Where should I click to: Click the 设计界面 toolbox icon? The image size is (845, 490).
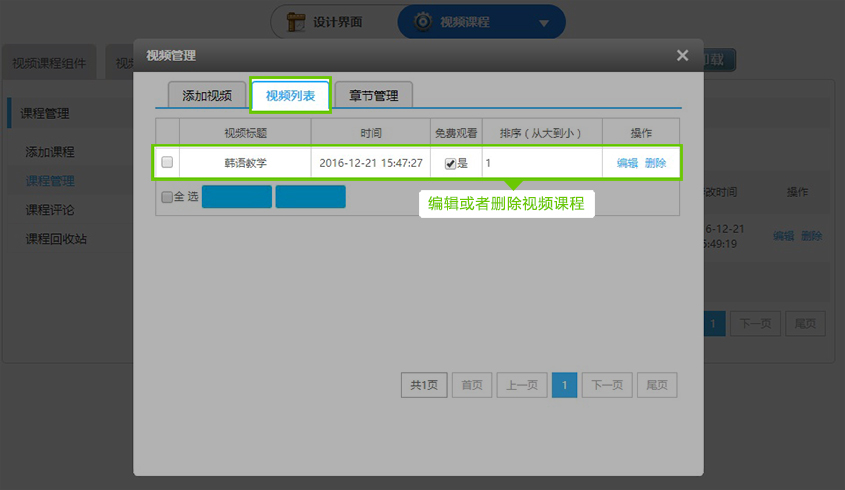pos(296,22)
